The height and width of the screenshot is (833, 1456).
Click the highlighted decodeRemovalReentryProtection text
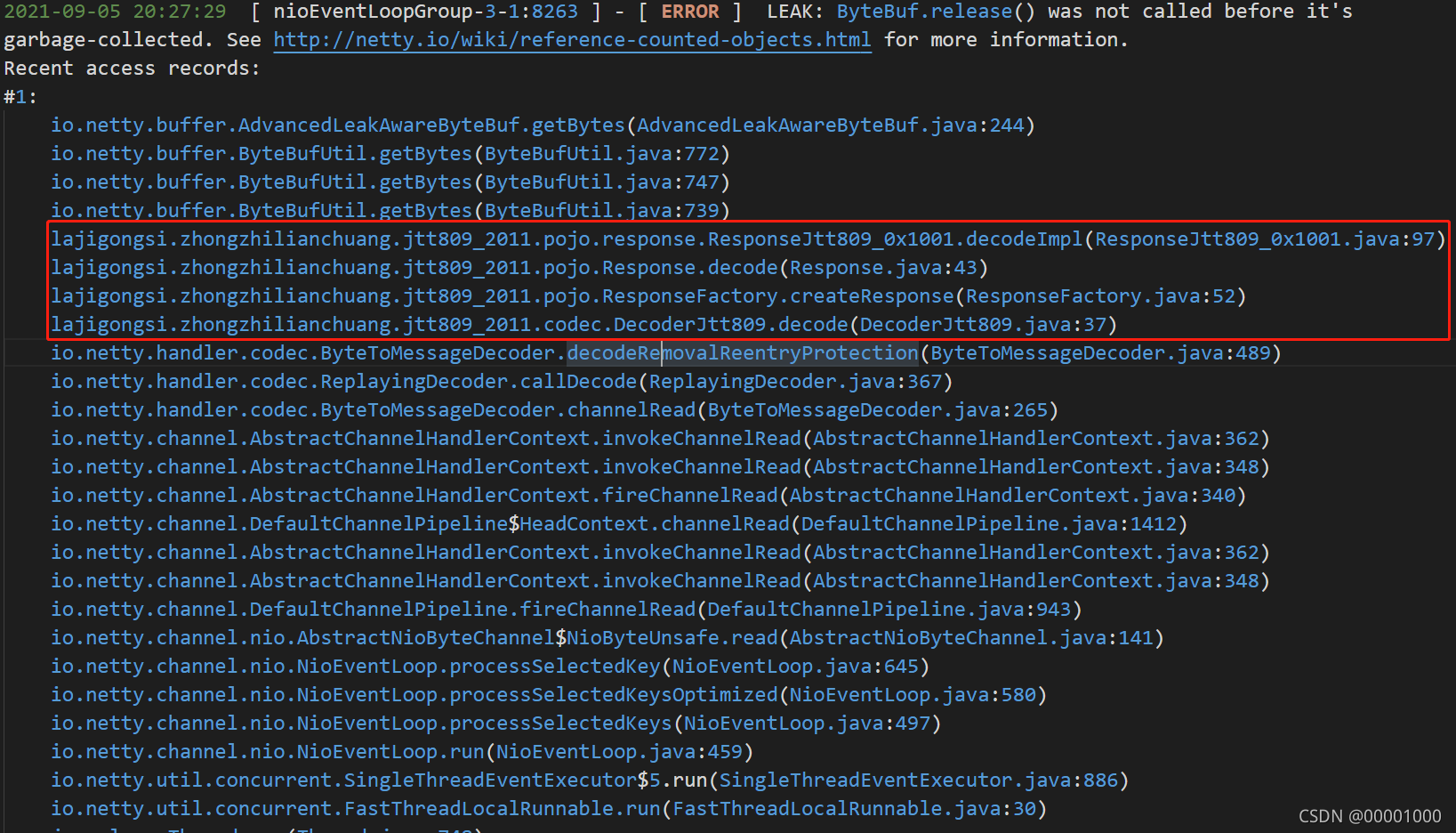[x=743, y=352]
